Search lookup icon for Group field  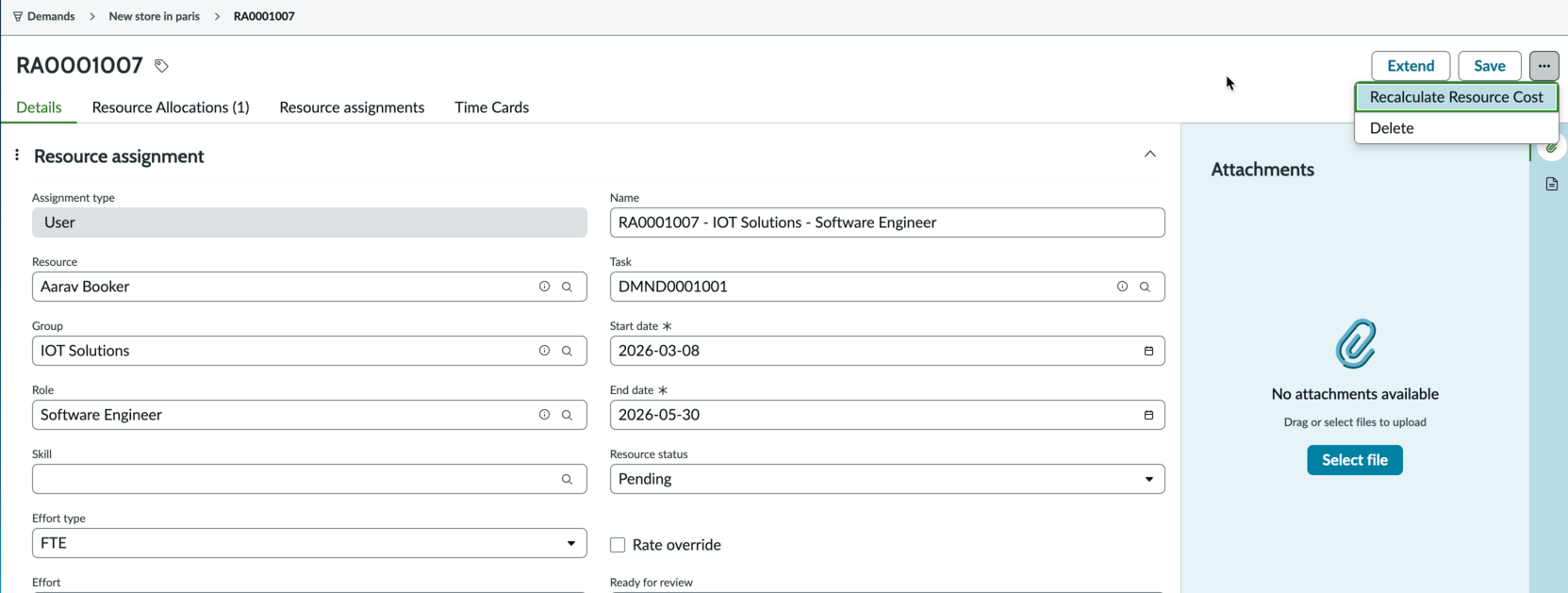click(x=567, y=351)
